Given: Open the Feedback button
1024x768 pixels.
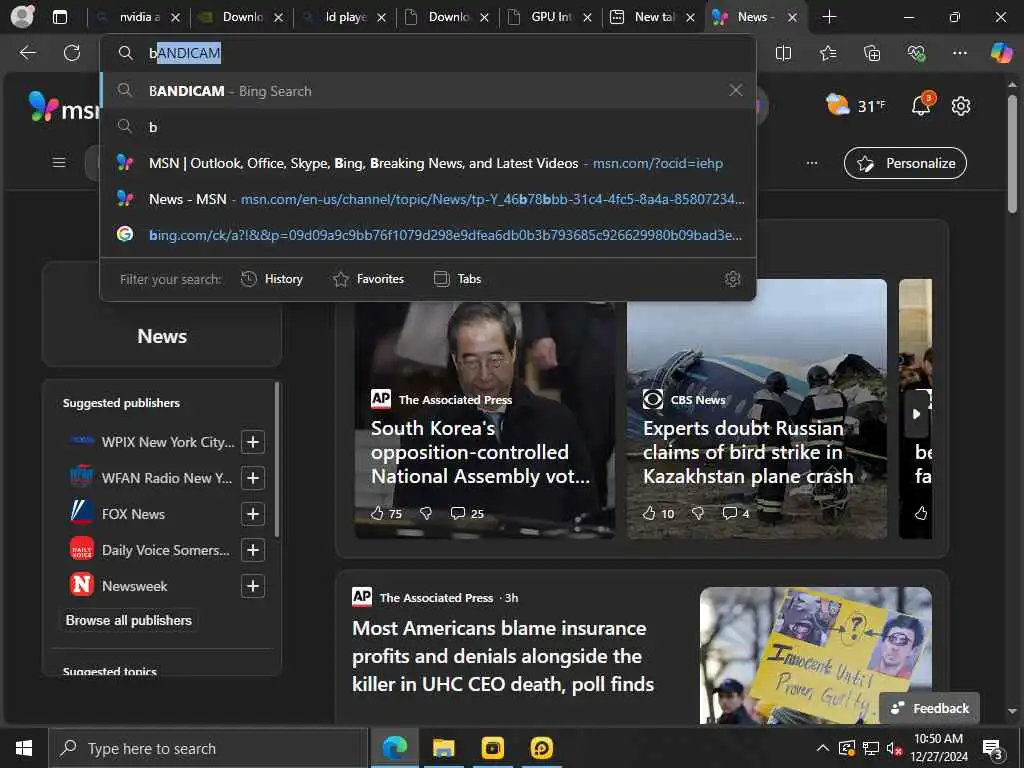Looking at the screenshot, I should pos(929,708).
